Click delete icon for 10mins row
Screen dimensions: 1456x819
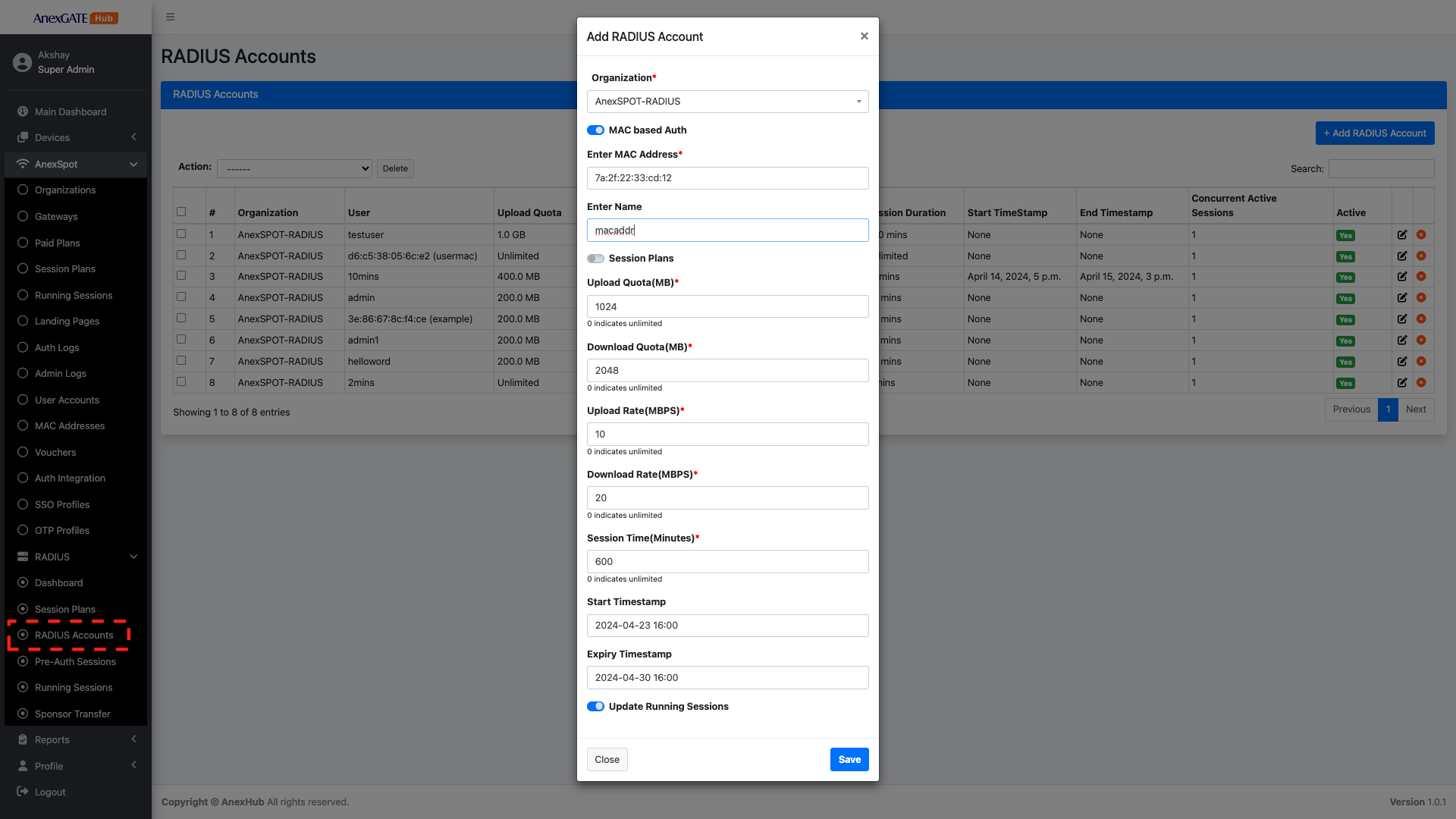(1421, 277)
